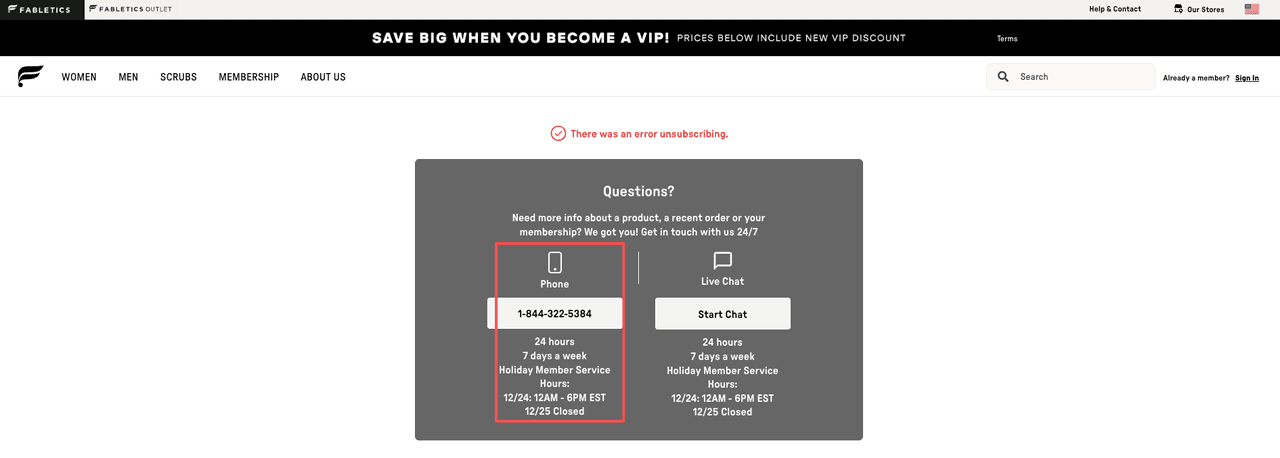Follow the Sign In link

(1246, 78)
